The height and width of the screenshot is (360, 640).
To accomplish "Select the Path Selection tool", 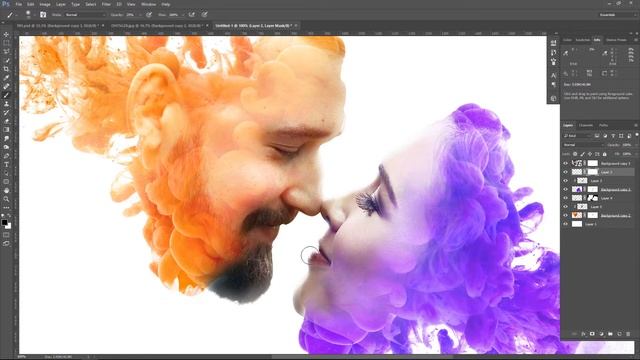I will tap(6, 173).
